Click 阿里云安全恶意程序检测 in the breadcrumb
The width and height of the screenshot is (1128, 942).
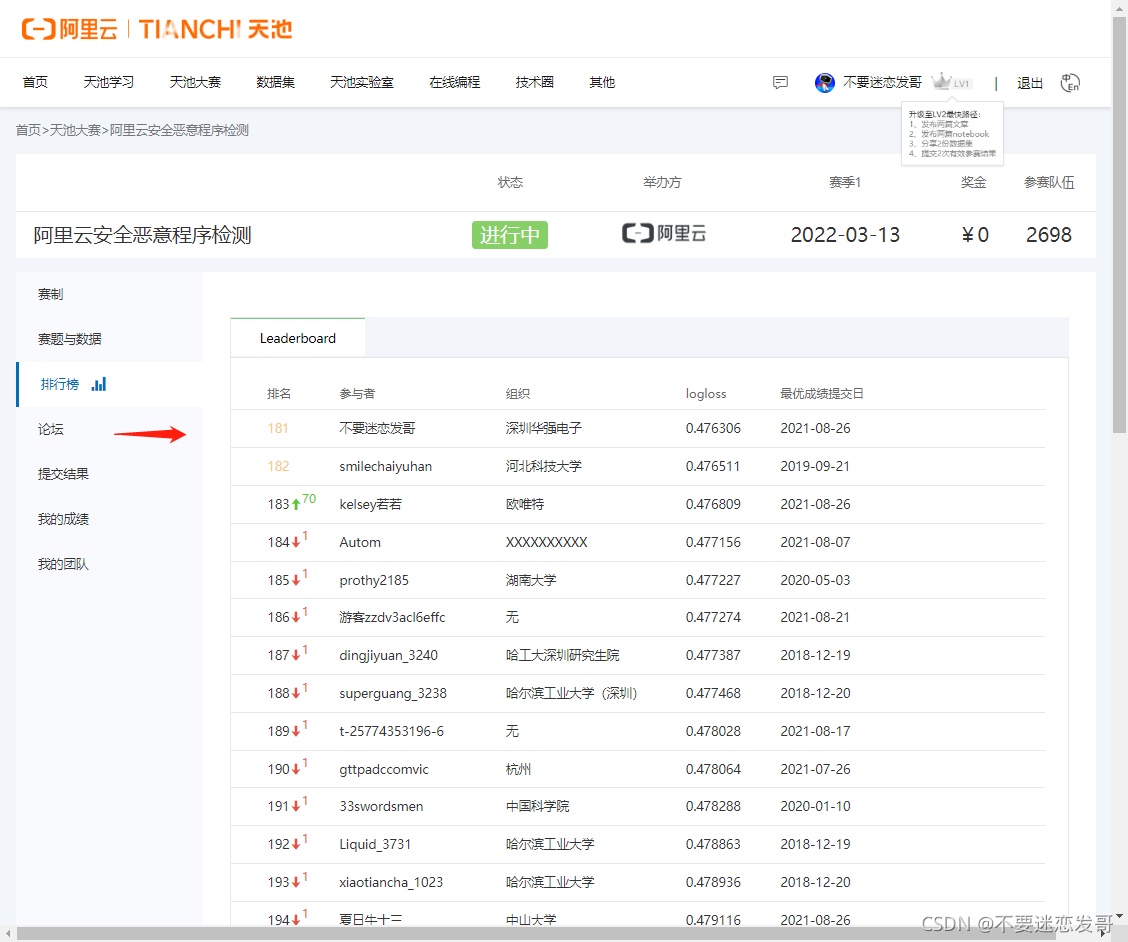(179, 130)
